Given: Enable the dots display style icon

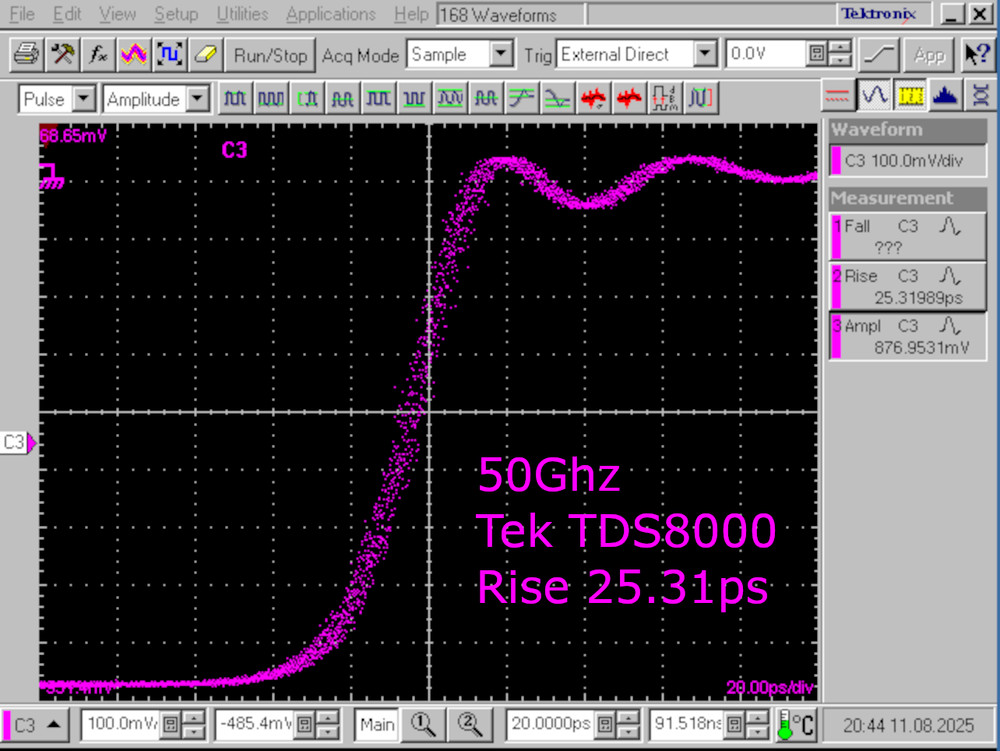Looking at the screenshot, I should (x=836, y=96).
